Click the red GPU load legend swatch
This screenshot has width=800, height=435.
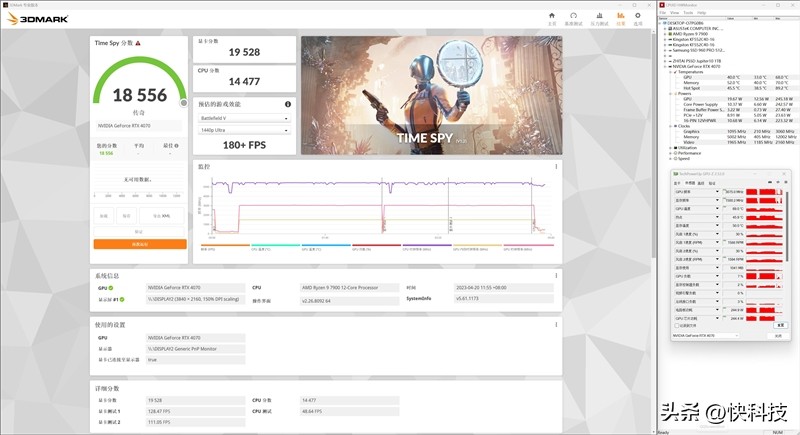pos(377,245)
